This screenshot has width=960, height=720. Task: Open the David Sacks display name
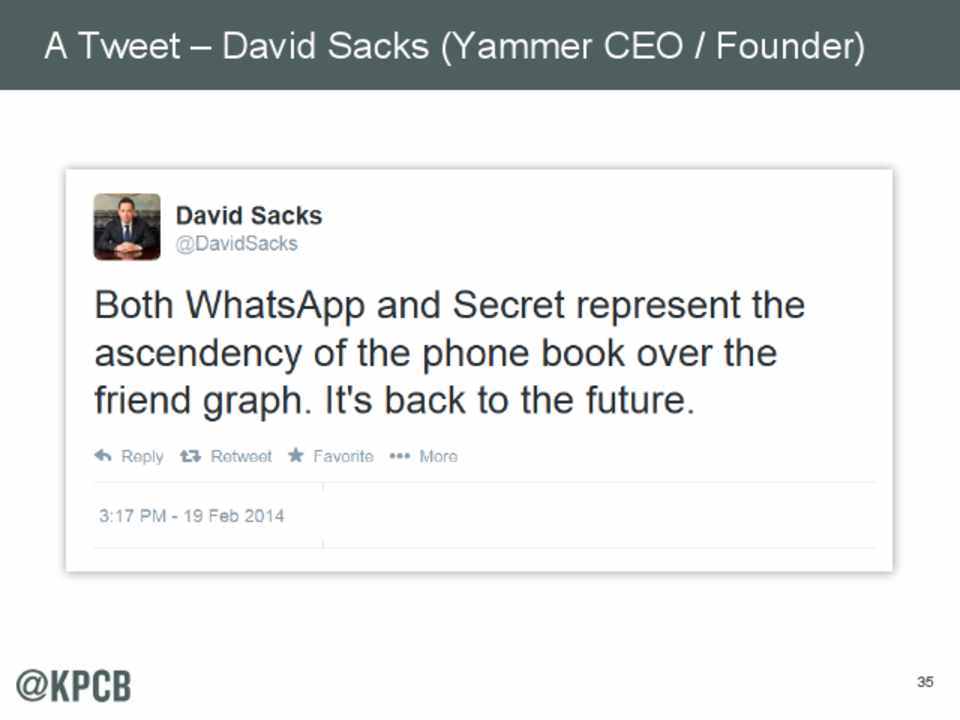249,215
